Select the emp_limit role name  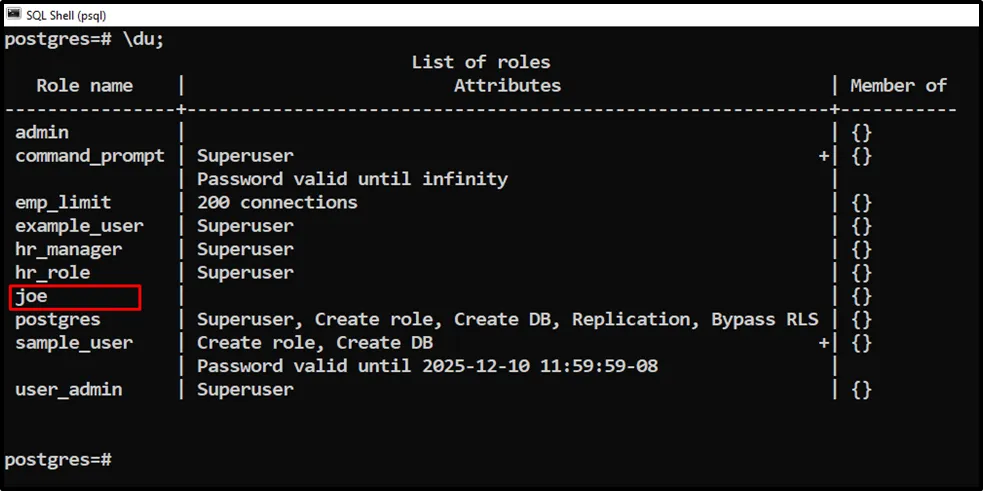point(63,202)
